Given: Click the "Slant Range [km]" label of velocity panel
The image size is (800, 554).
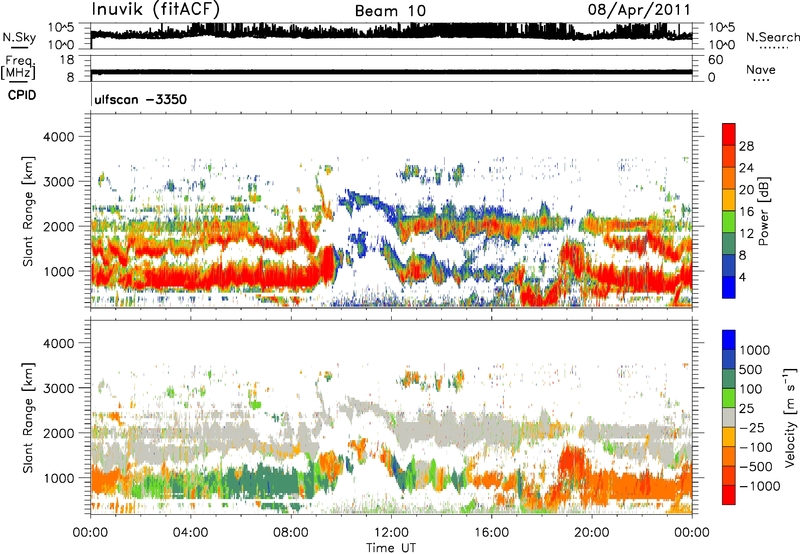Looking at the screenshot, I should click(28, 418).
